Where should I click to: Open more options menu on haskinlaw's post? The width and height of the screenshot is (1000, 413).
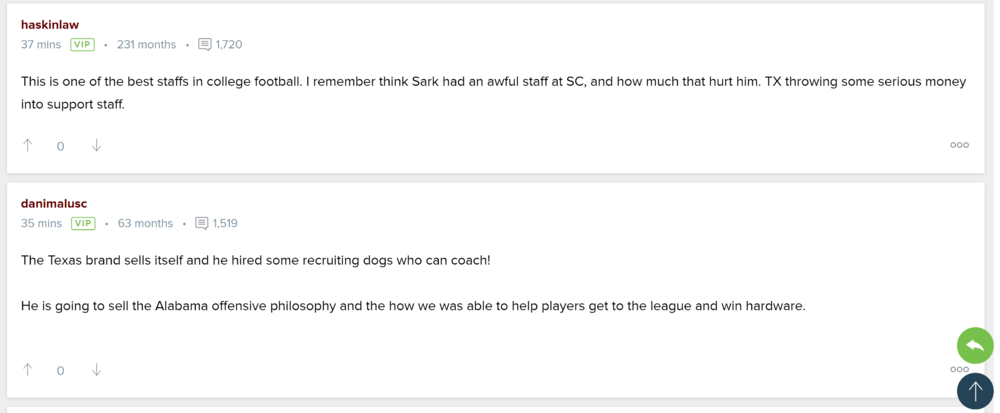click(959, 145)
